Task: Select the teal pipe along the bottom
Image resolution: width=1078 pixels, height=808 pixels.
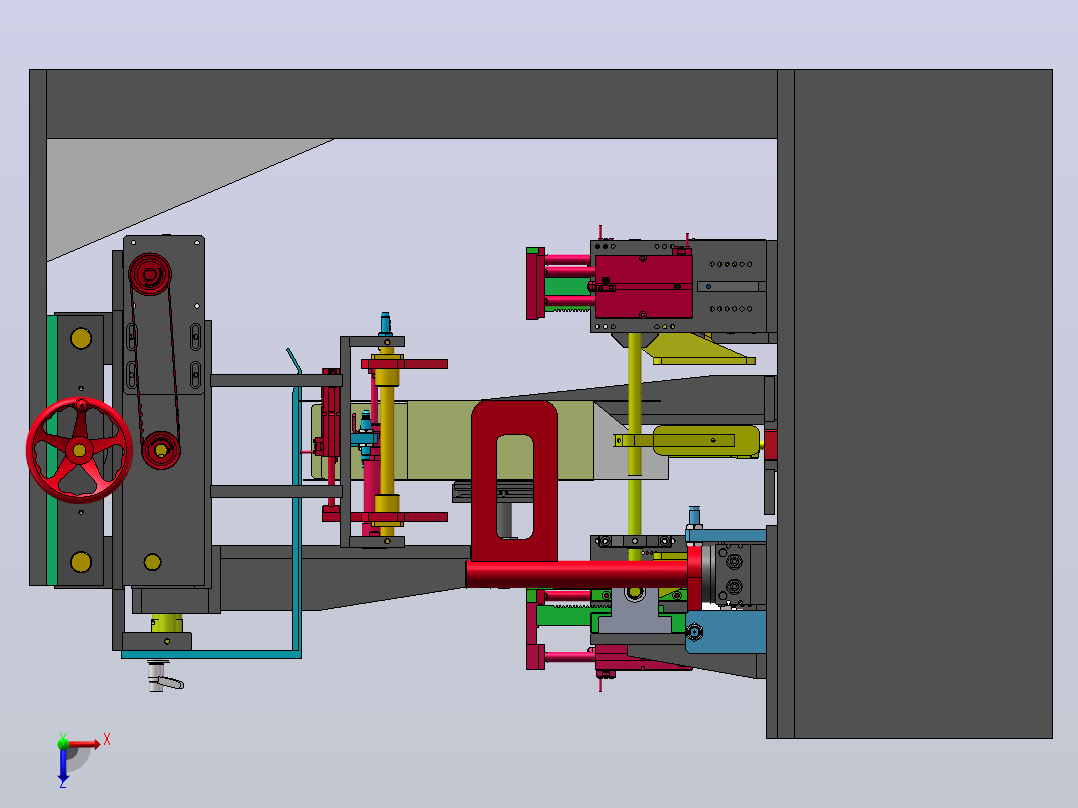Action: [211, 655]
